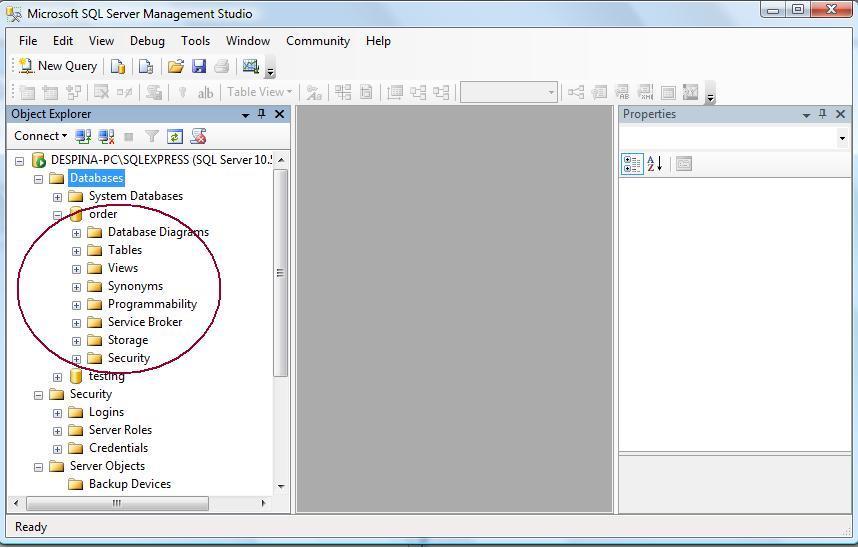Viewport: 858px width, 548px height.
Task: Switch Properties to Categorized view
Action: 632,164
